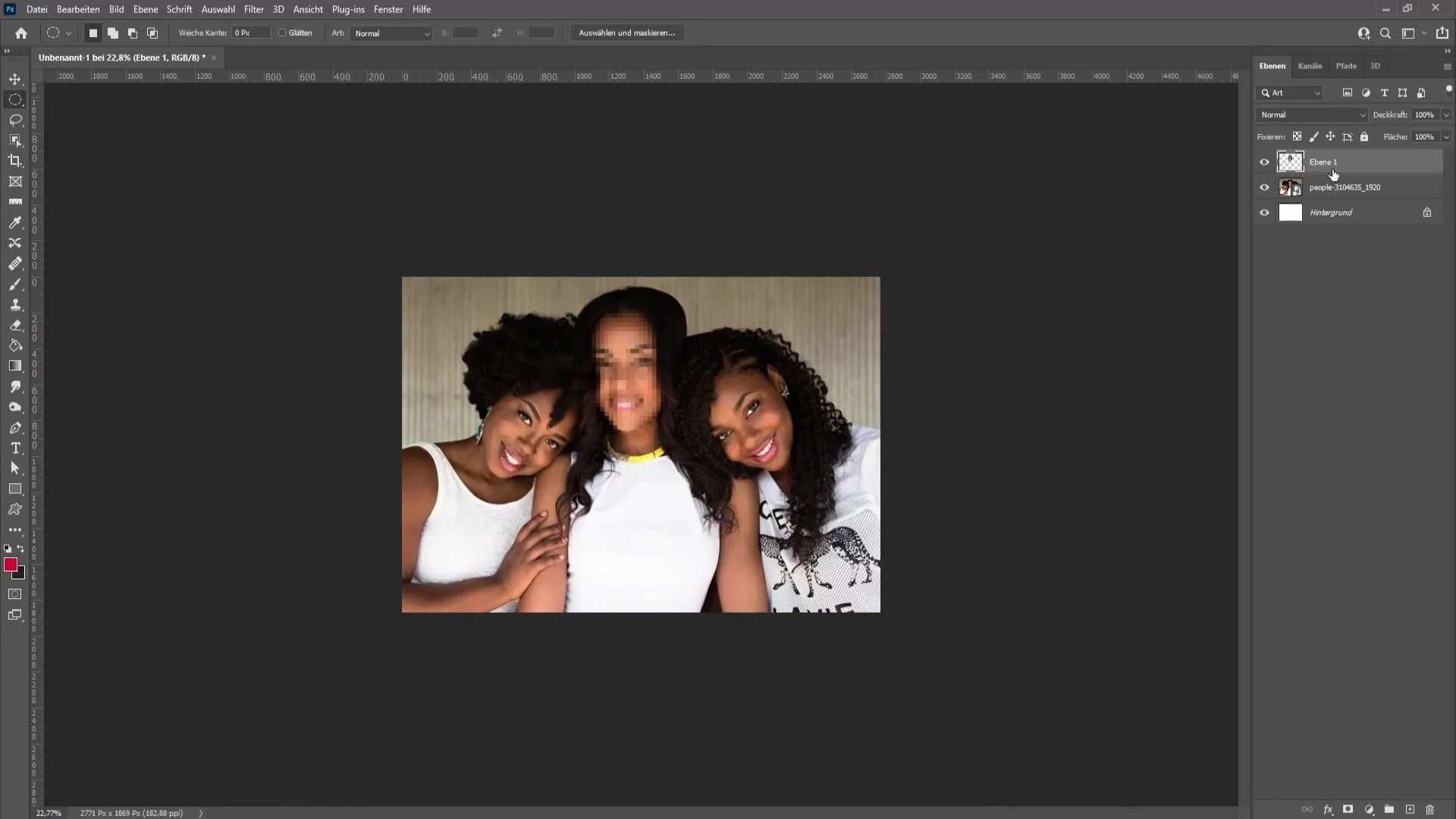Select the Crop tool
This screenshot has height=819, width=1456.
tap(15, 161)
